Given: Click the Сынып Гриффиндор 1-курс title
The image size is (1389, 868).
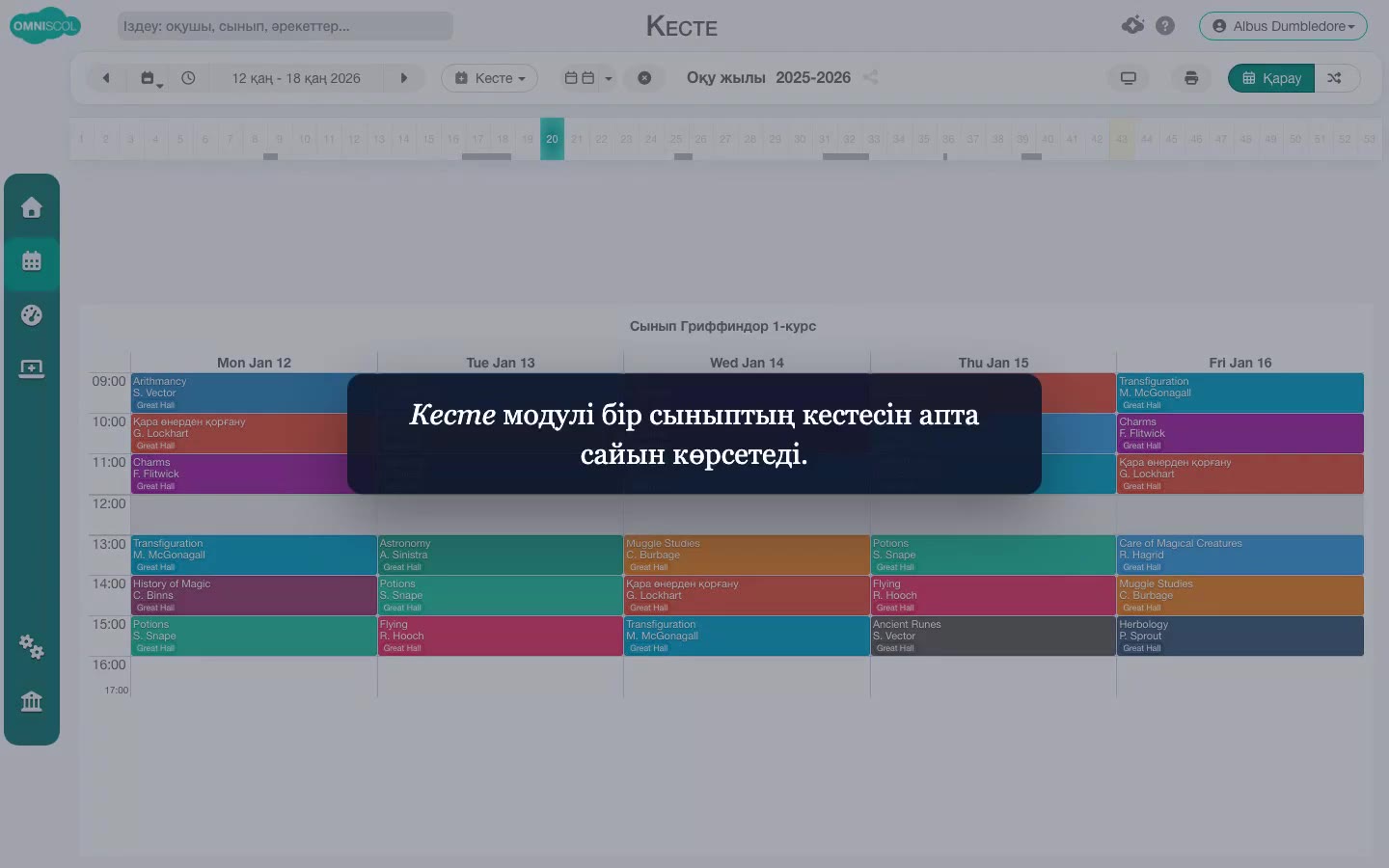Looking at the screenshot, I should pyautogui.click(x=723, y=326).
